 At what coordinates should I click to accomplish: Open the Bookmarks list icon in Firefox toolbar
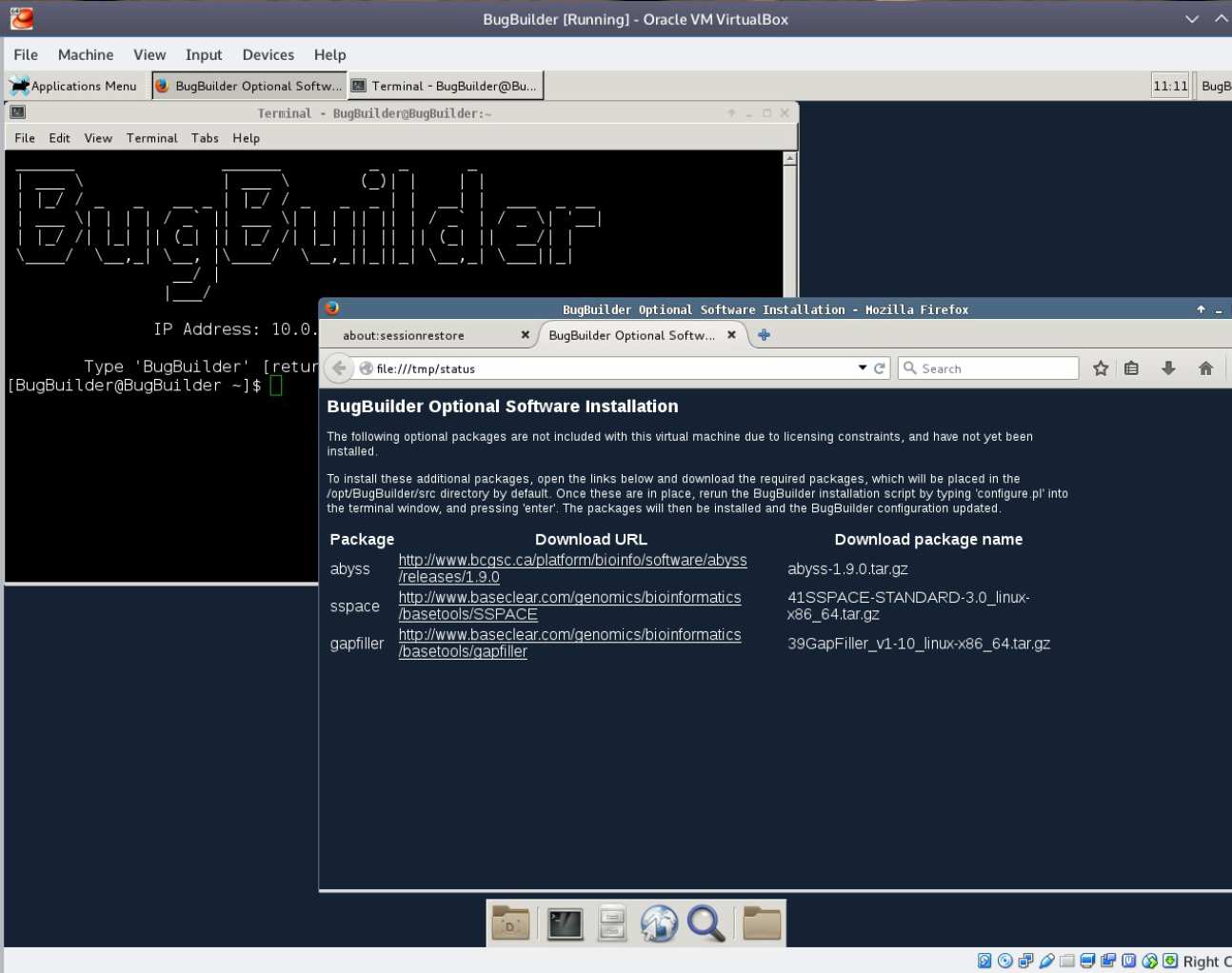coord(1131,367)
